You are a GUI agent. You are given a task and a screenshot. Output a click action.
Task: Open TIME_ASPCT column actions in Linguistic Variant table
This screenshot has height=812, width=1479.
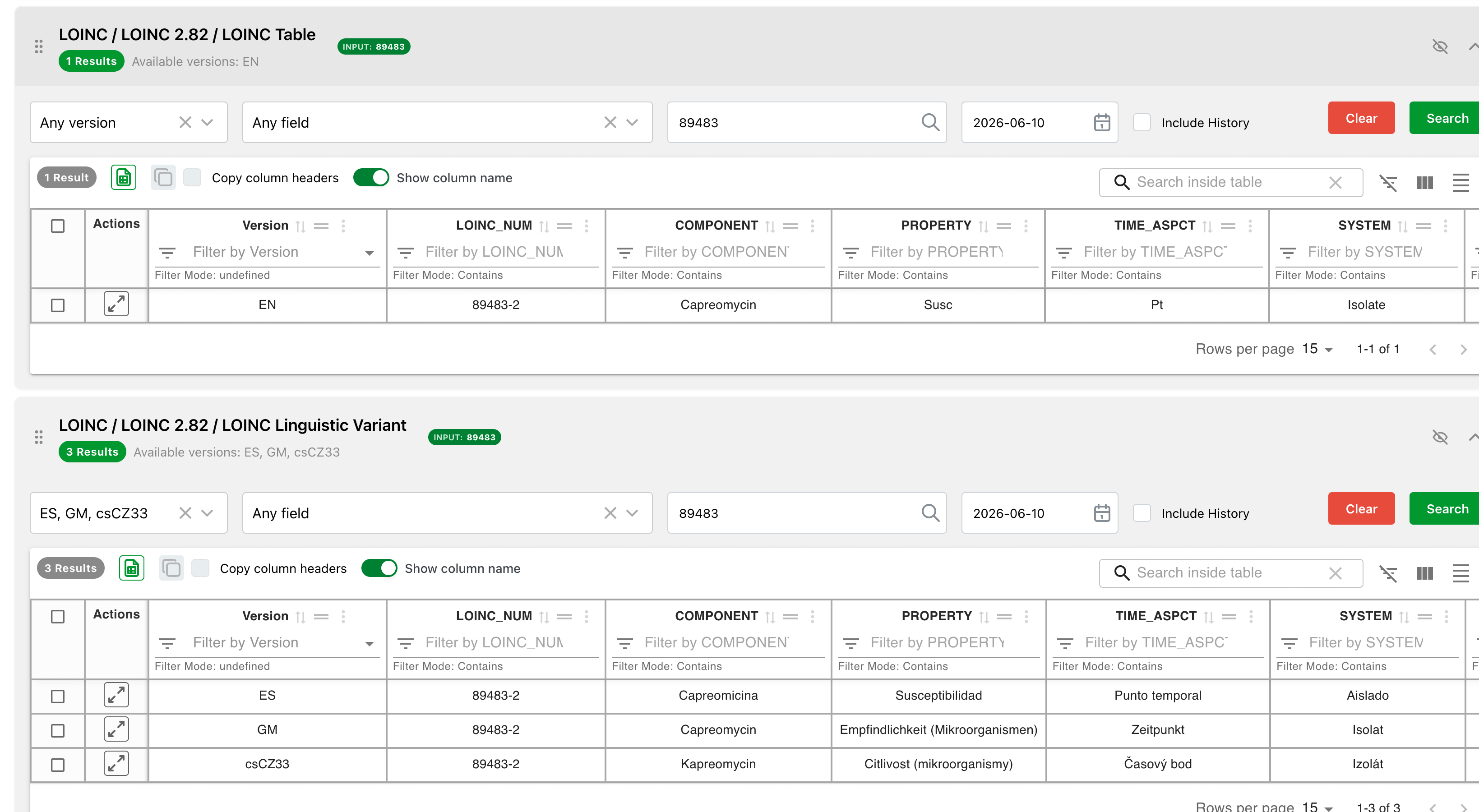pos(1251,617)
